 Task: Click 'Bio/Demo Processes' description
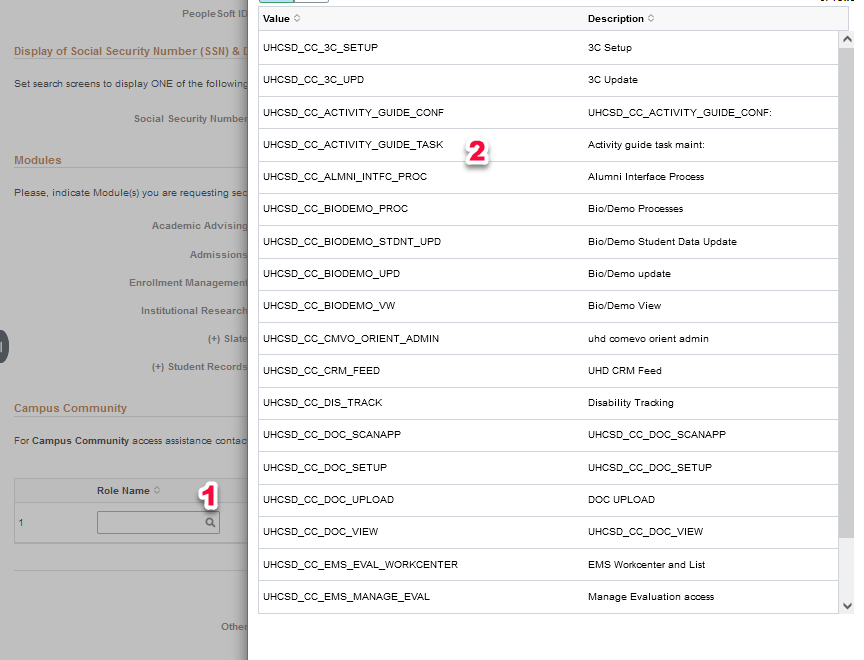point(635,208)
